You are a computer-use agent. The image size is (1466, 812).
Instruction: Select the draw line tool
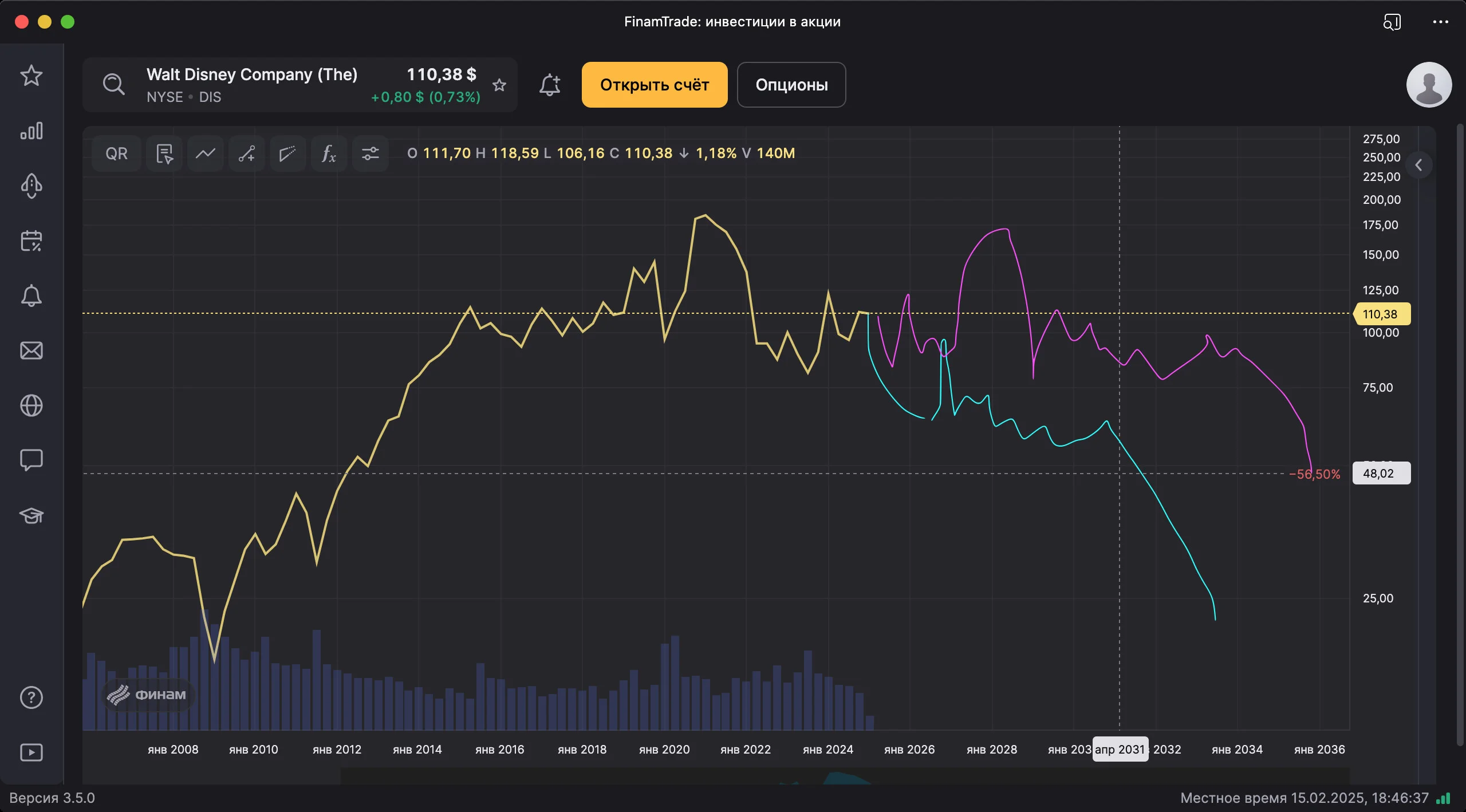click(247, 153)
